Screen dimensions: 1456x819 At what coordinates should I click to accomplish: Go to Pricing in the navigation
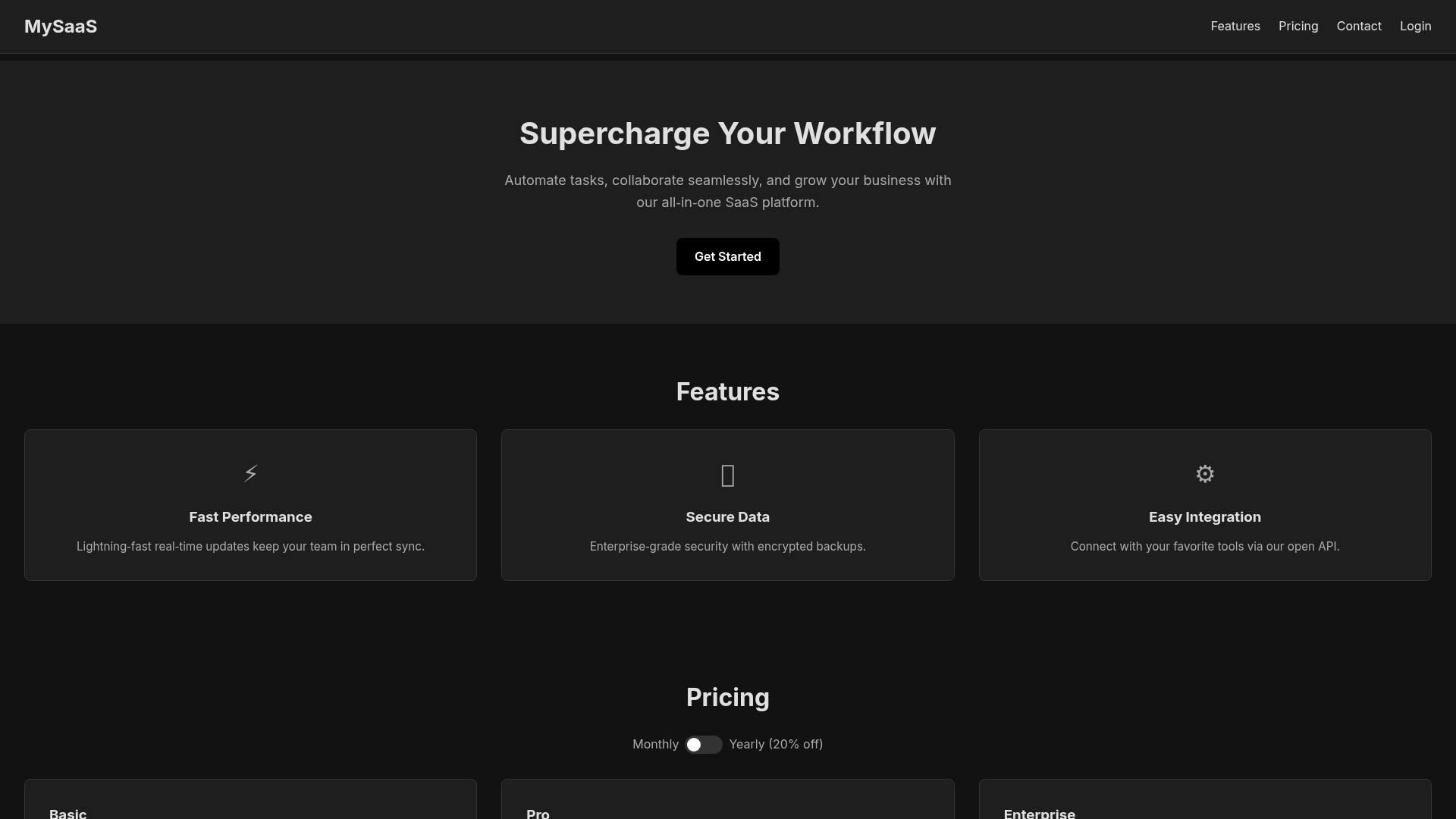[x=1298, y=27]
